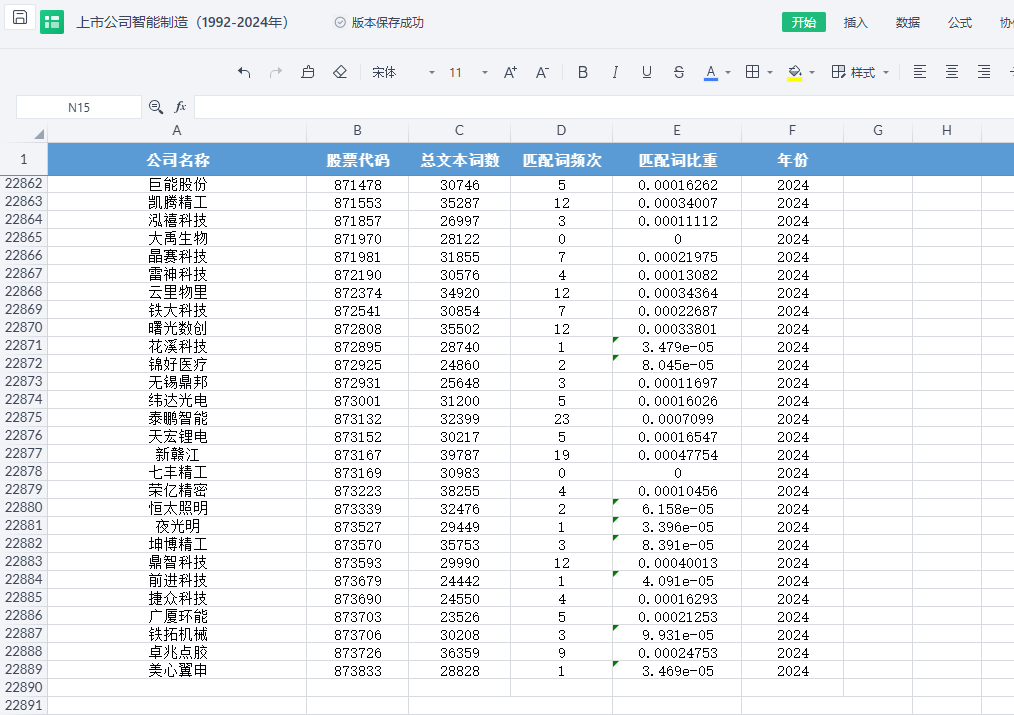Image resolution: width=1014 pixels, height=715 pixels.
Task: Click the 匹配词比重 header cell
Action: (x=677, y=160)
